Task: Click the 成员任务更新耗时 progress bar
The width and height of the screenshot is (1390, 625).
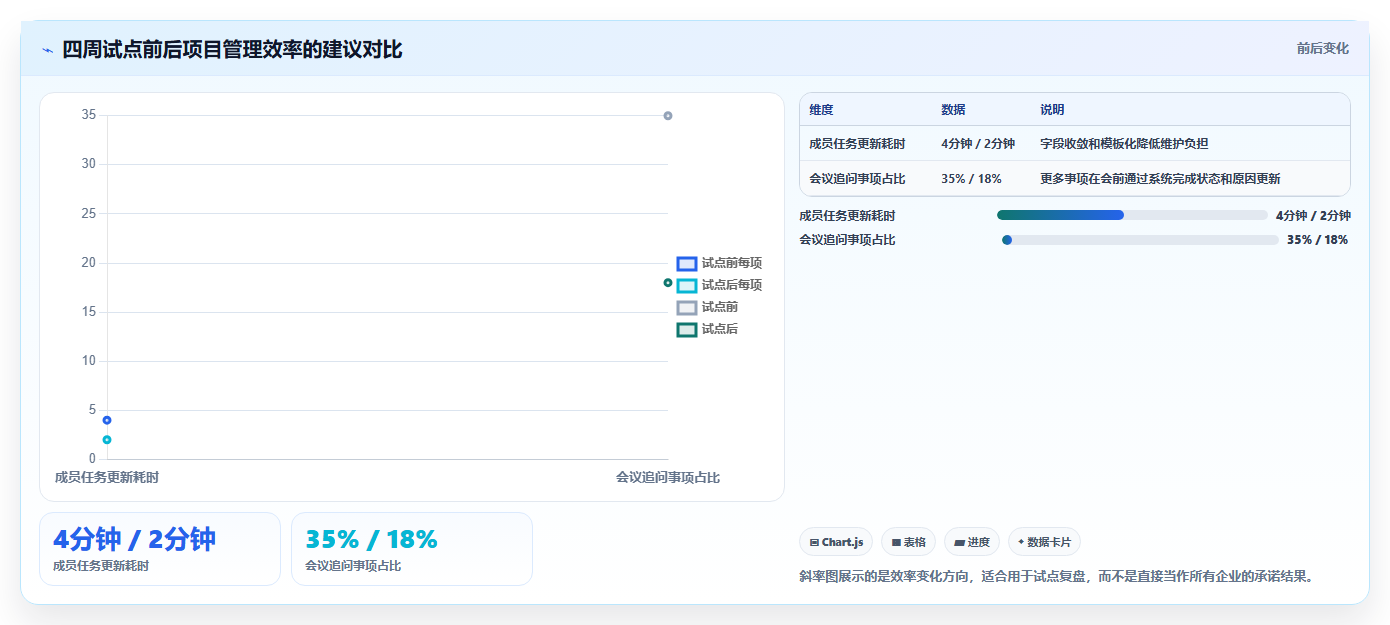Action: [1131, 215]
